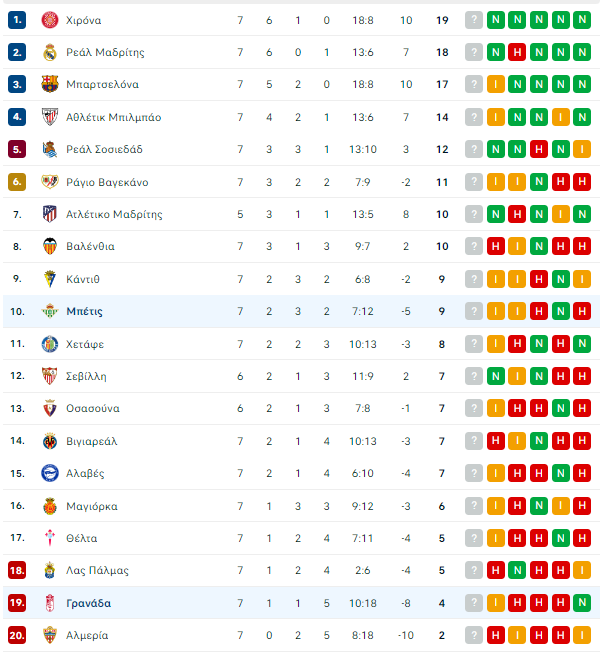This screenshot has width=606, height=655.
Task: Click Granada's green N win badge
Action: 582,603
